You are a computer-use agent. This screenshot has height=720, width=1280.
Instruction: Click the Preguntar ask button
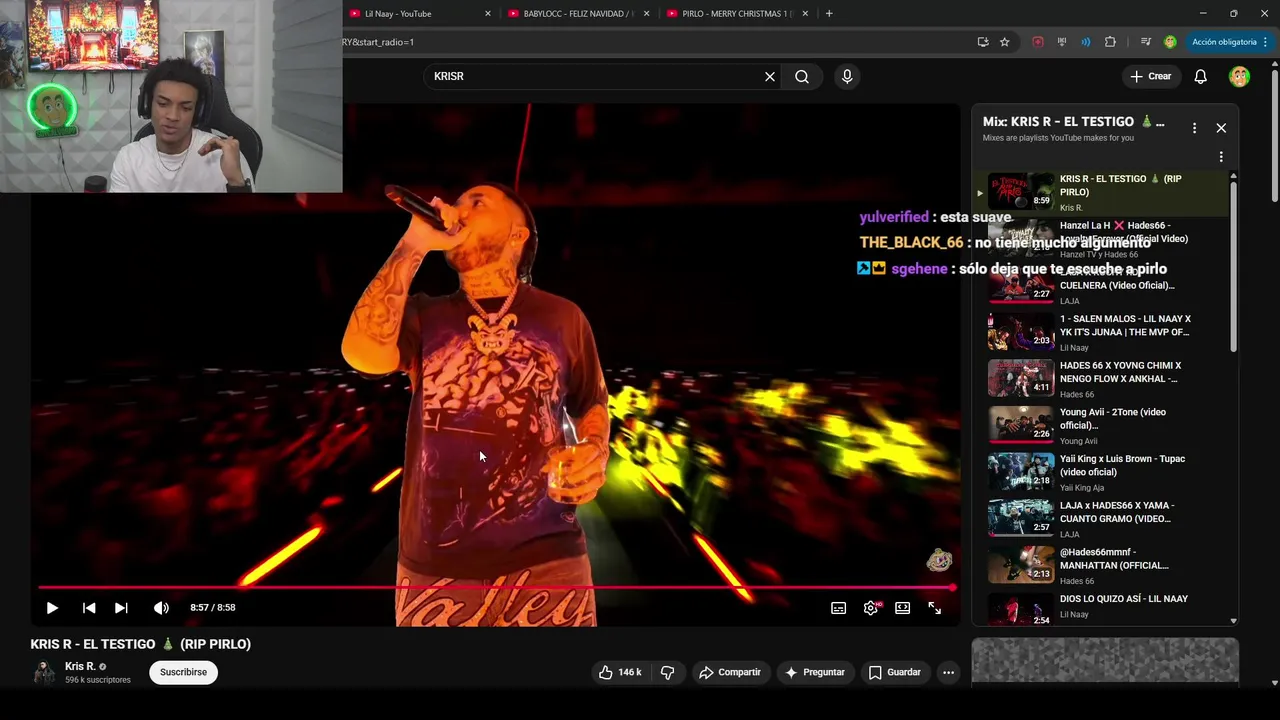point(815,672)
